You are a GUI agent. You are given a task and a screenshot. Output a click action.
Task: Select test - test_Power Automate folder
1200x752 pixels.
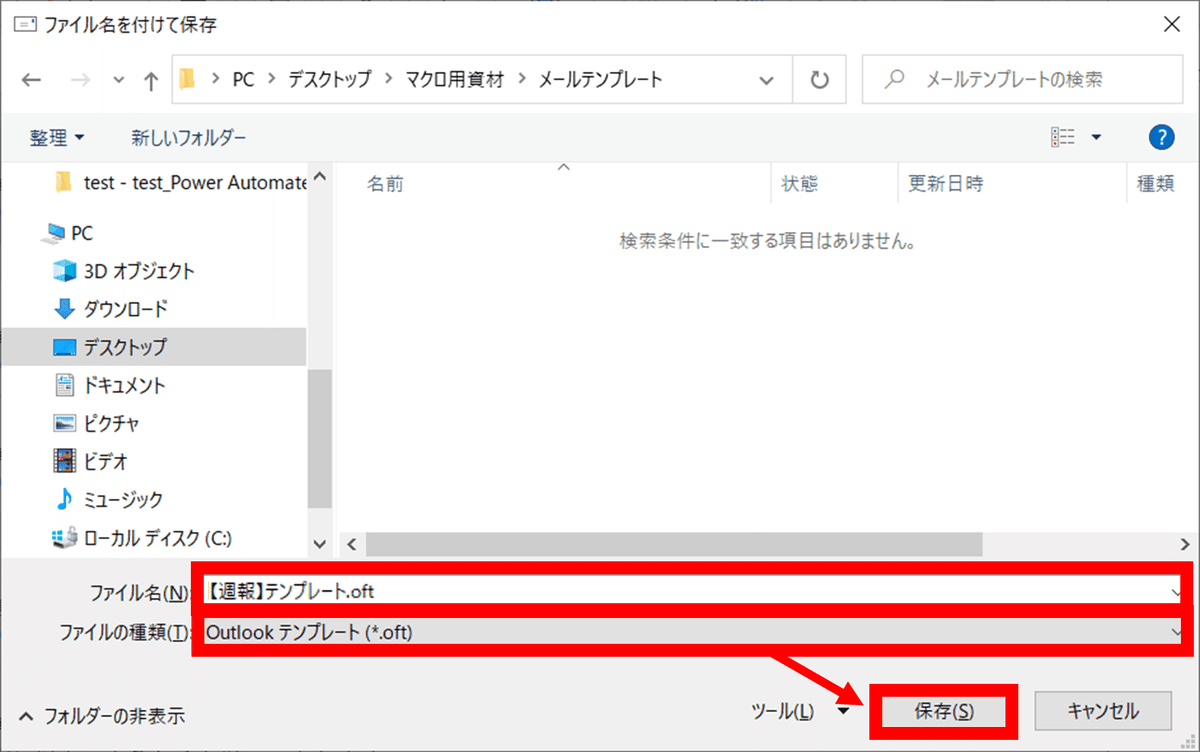tap(180, 183)
